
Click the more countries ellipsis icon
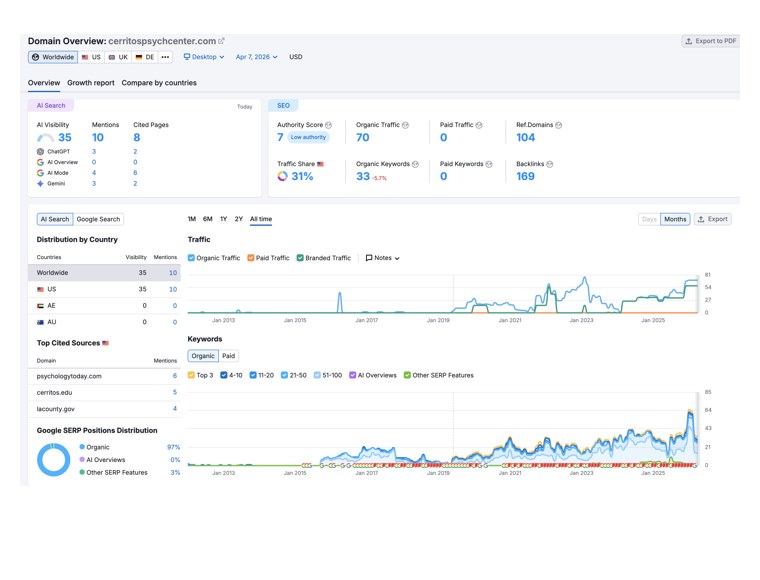165,57
